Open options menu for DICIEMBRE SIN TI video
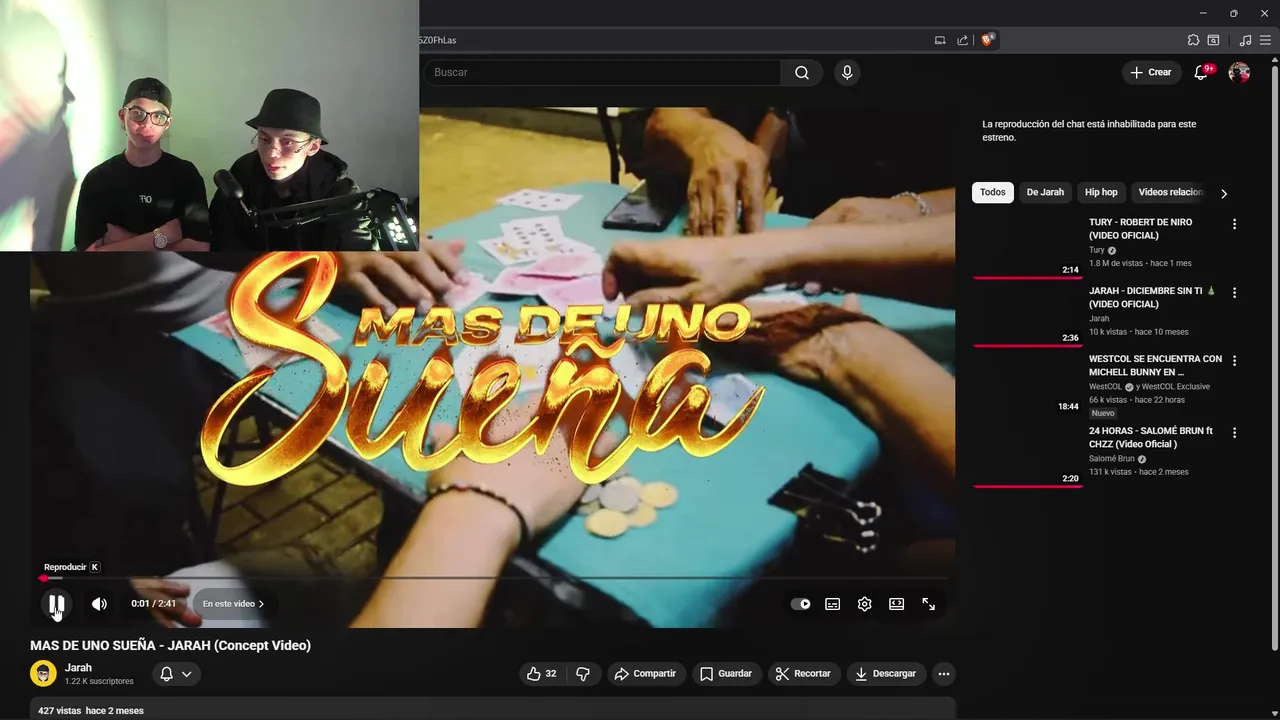Viewport: 1280px width, 720px height. point(1234,292)
